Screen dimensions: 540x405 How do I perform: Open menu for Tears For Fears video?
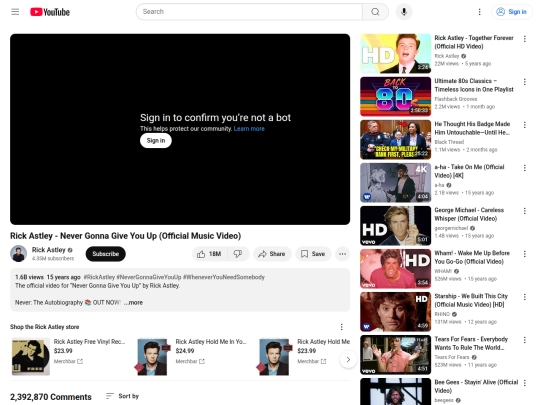tap(525, 340)
